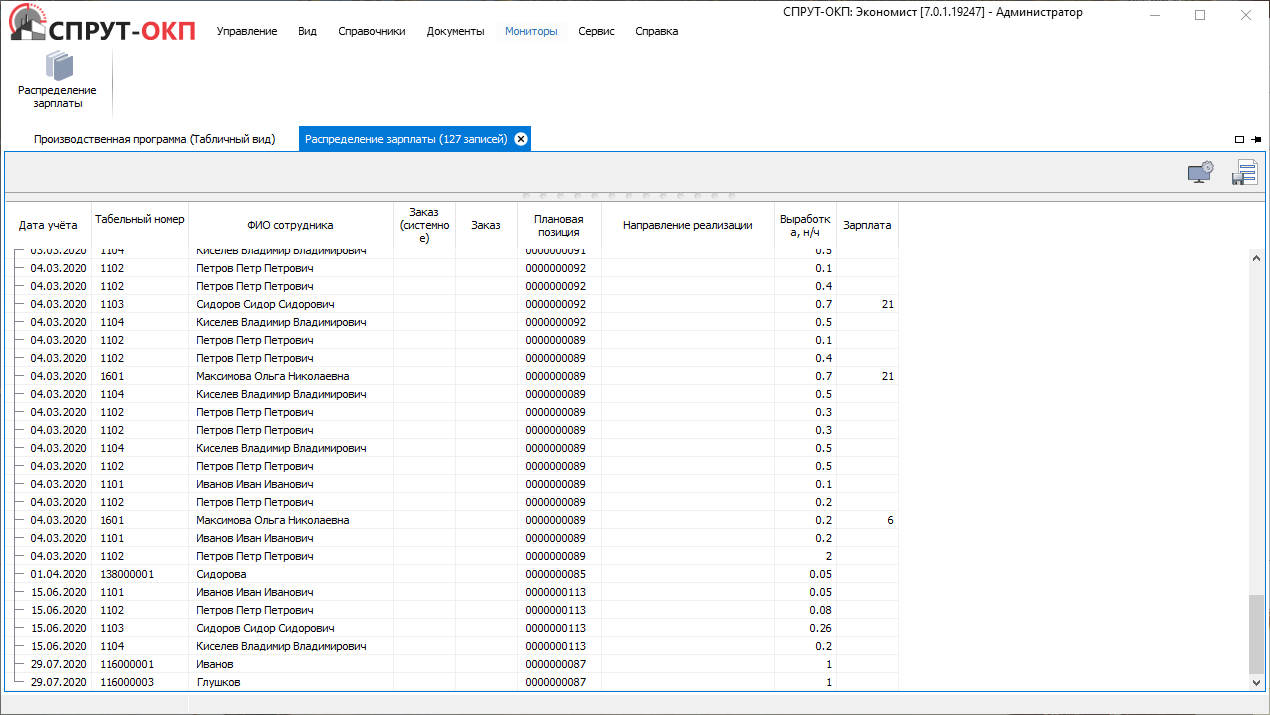
Task: Sort by ФИО сотрудника column header
Action: click(x=290, y=225)
